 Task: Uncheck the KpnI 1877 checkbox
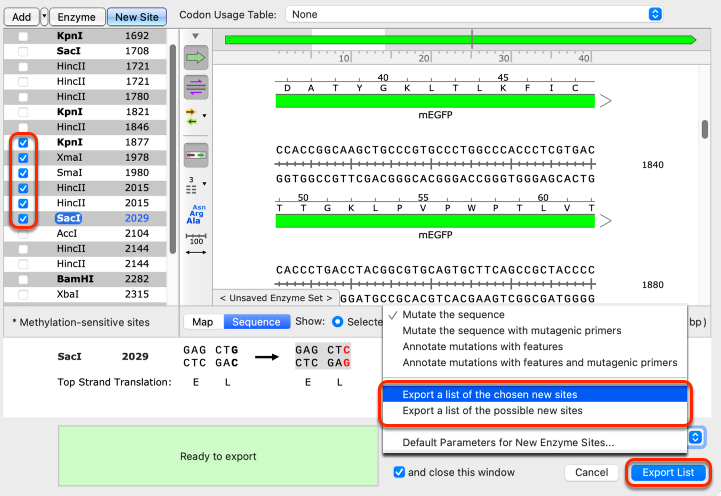click(x=23, y=143)
